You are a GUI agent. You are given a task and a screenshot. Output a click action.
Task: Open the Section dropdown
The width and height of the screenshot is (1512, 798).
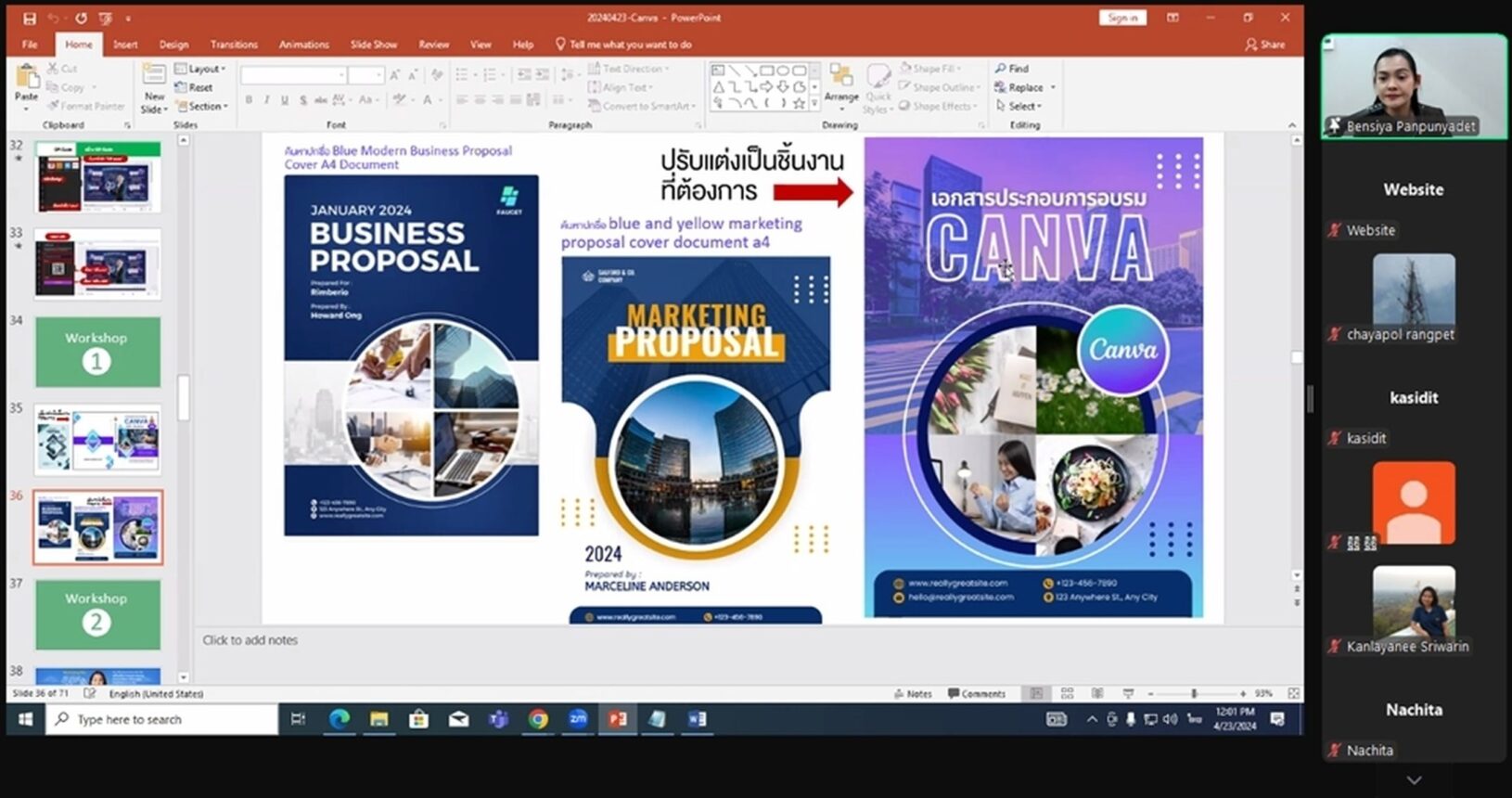pyautogui.click(x=200, y=107)
